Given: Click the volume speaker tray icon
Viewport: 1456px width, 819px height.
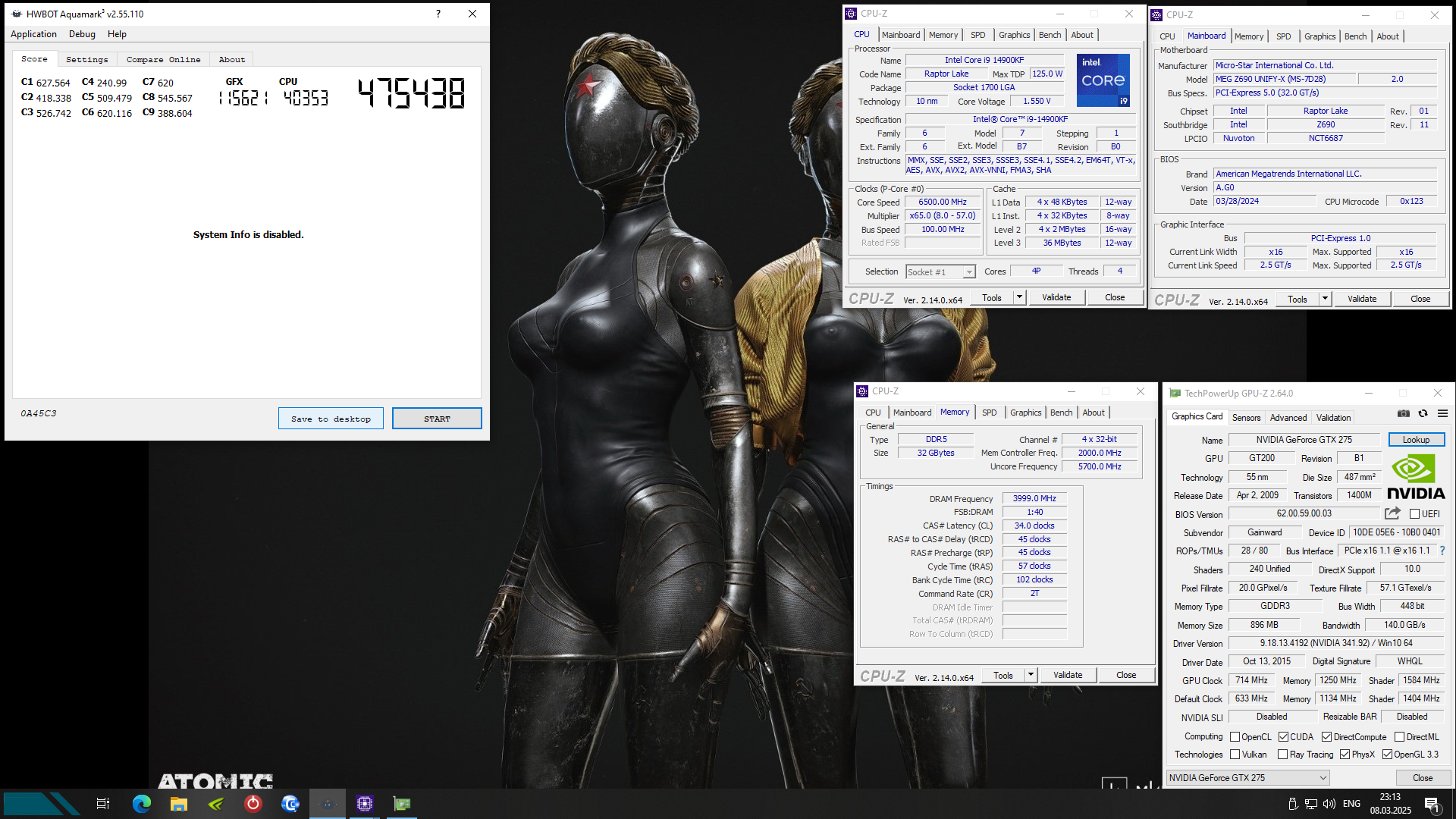Looking at the screenshot, I should (1329, 804).
